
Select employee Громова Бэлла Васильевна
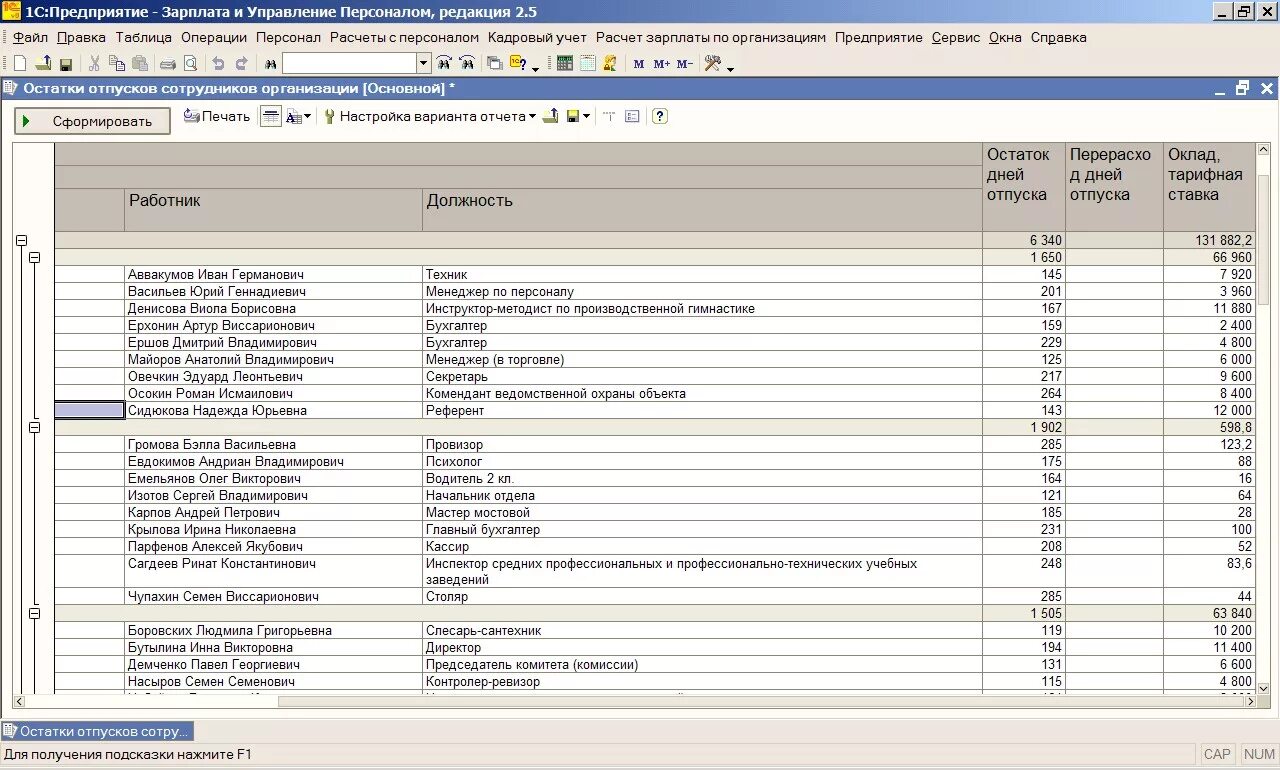click(x=273, y=444)
